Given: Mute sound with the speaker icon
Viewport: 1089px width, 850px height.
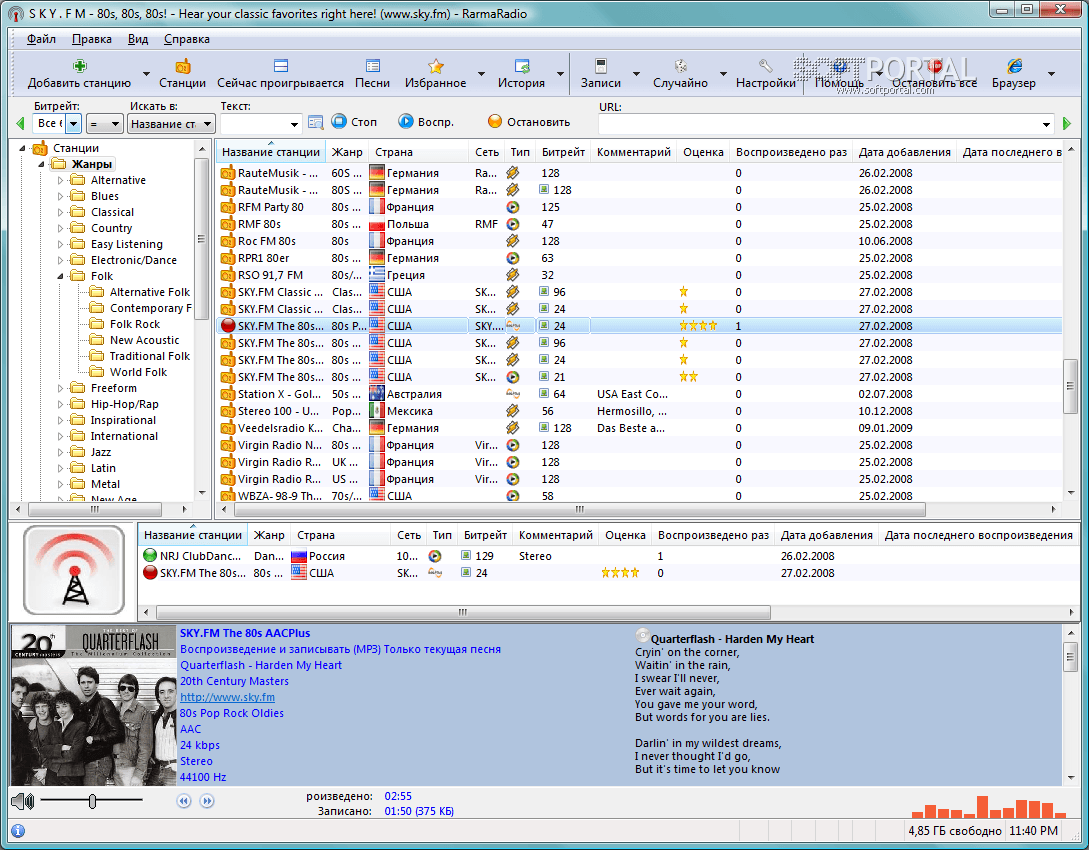Looking at the screenshot, I should pos(22,801).
